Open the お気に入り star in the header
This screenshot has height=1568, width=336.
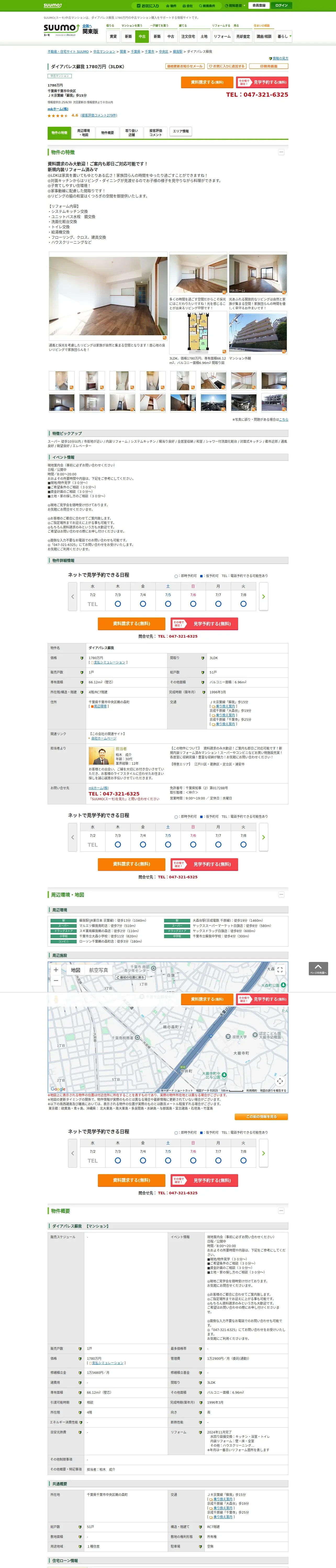click(x=148, y=5)
